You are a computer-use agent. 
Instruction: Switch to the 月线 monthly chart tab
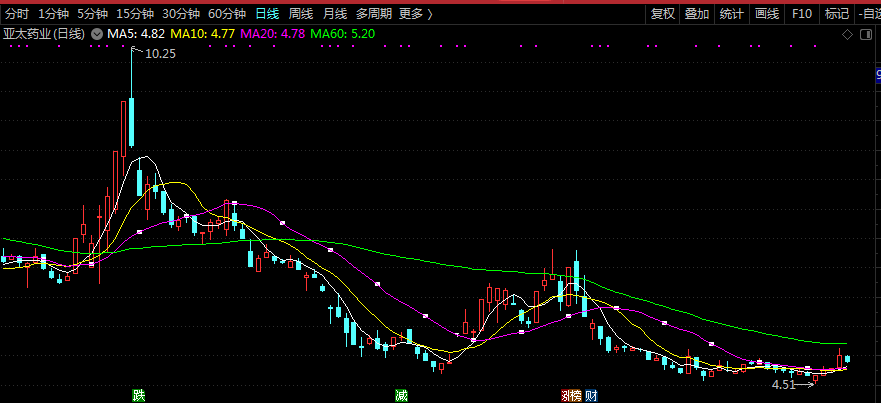[335, 14]
